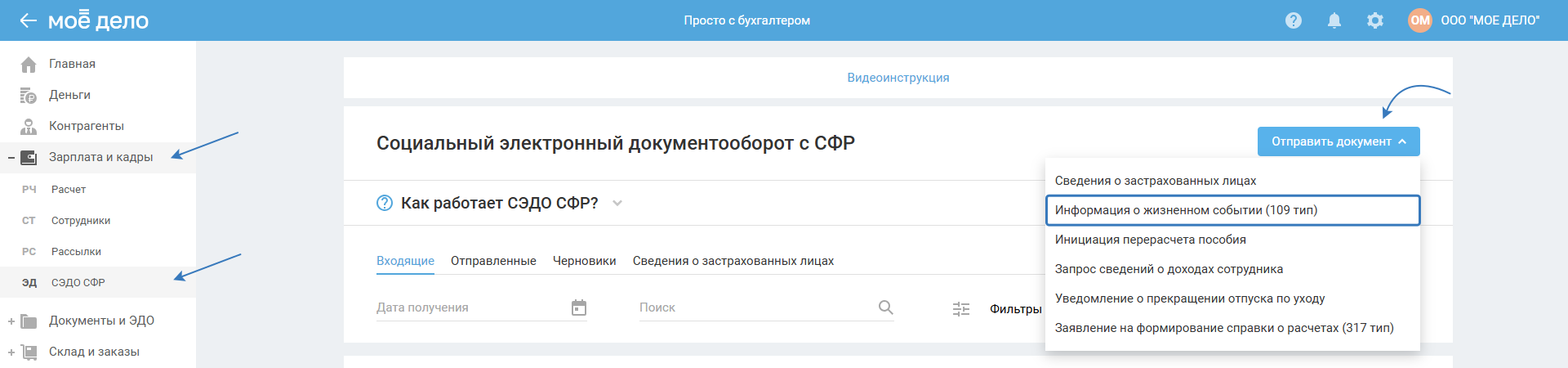Choose Инициация перерасчета пособия
The width and height of the screenshot is (1568, 368).
[x=1232, y=240]
